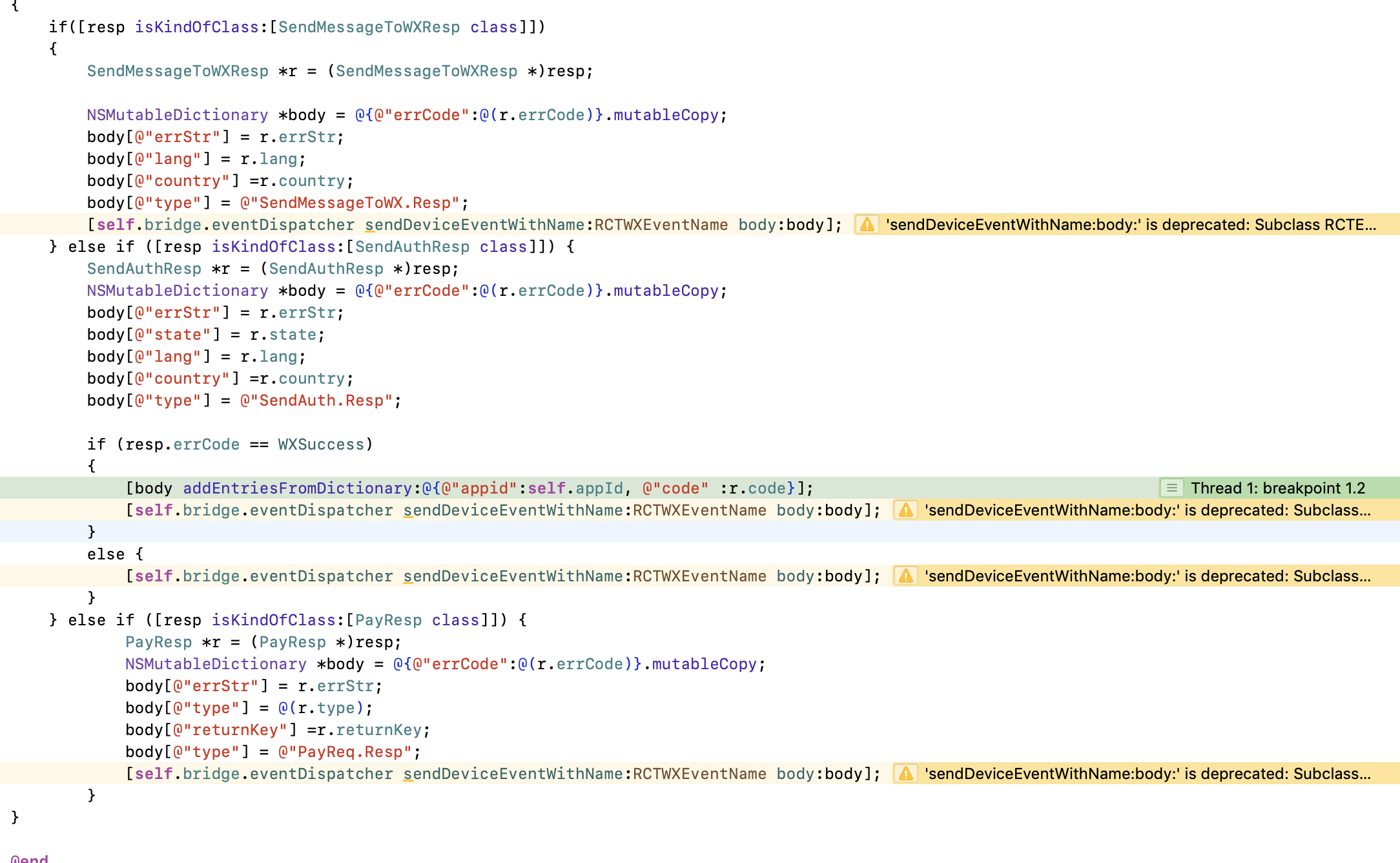Click warning icon after SendMessageToWX.Resp dispatch line

coord(867,225)
